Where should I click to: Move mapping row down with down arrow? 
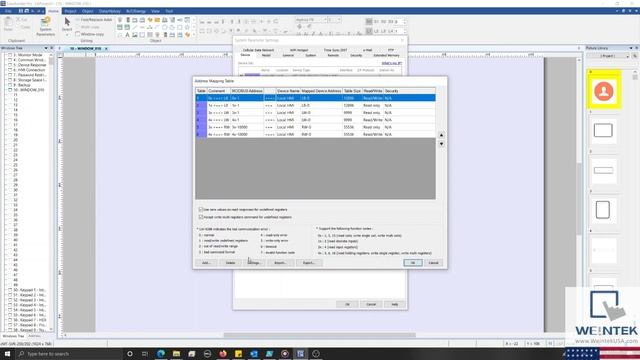(441, 144)
